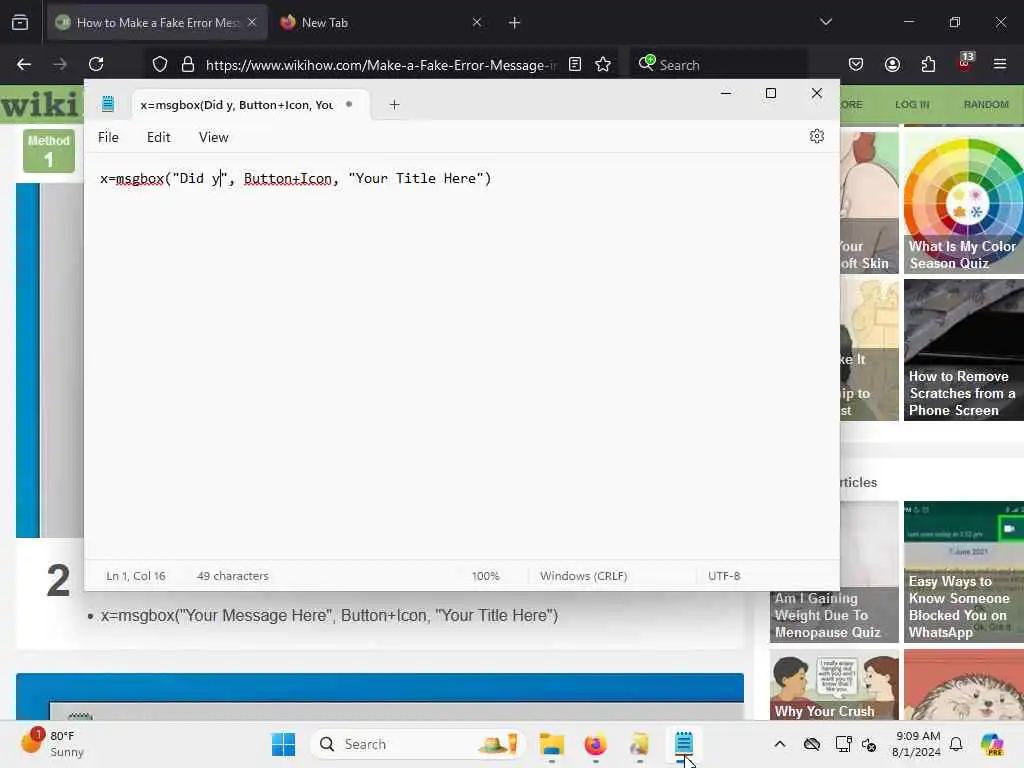Click the Ln 1, Col 16 status entry

136,576
